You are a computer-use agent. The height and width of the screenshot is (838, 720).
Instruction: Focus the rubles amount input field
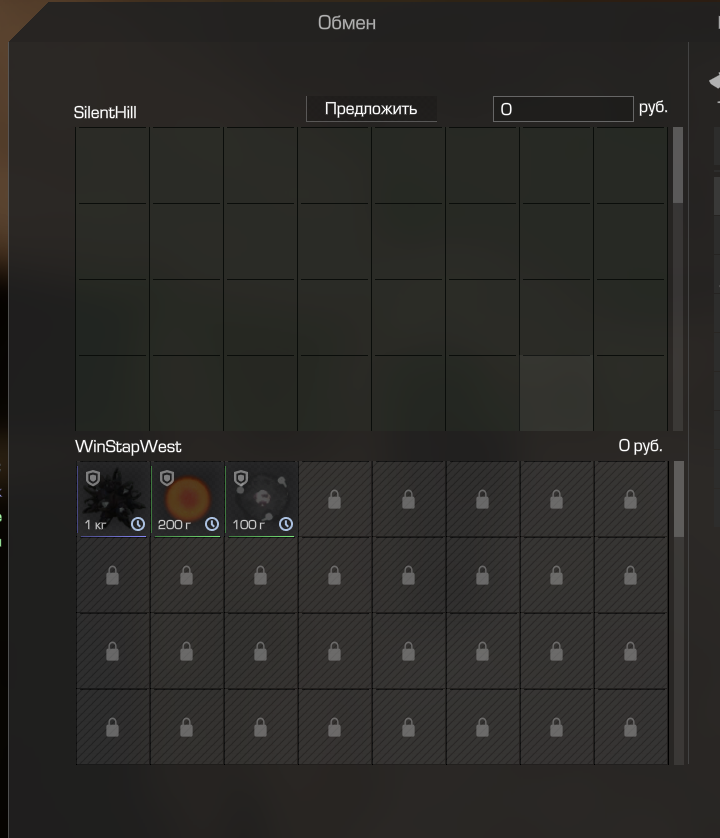click(x=563, y=109)
